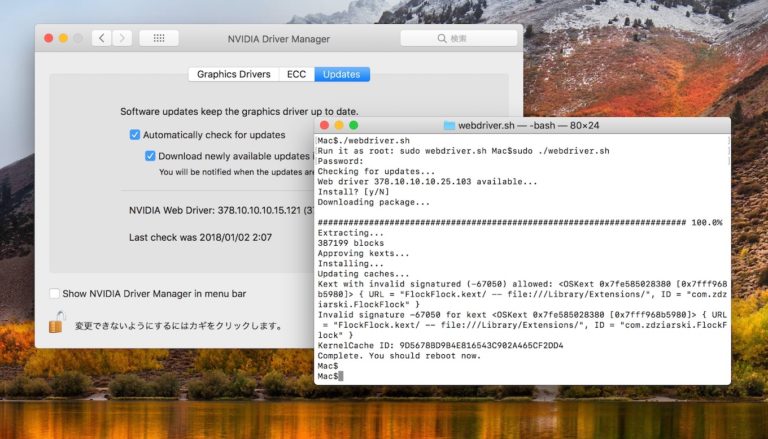Toggle Automatically check for updates
Screen dimensions: 768x439
click(x=135, y=134)
